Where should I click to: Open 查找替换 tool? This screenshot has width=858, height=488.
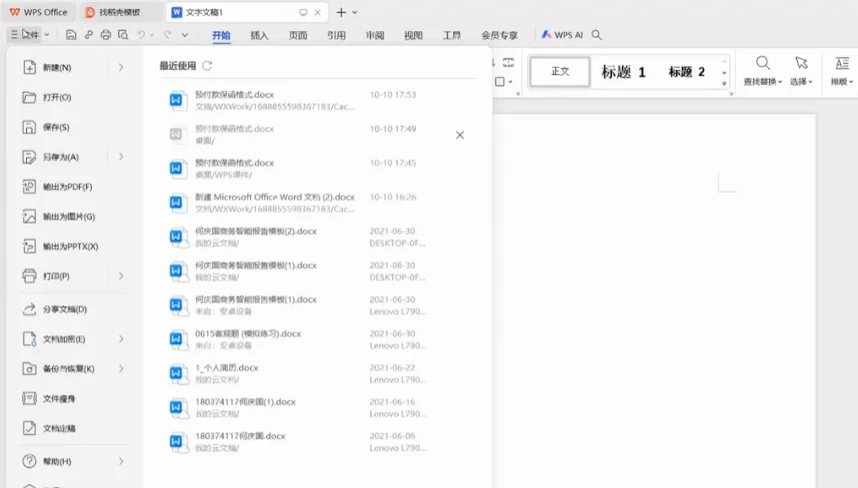(763, 71)
